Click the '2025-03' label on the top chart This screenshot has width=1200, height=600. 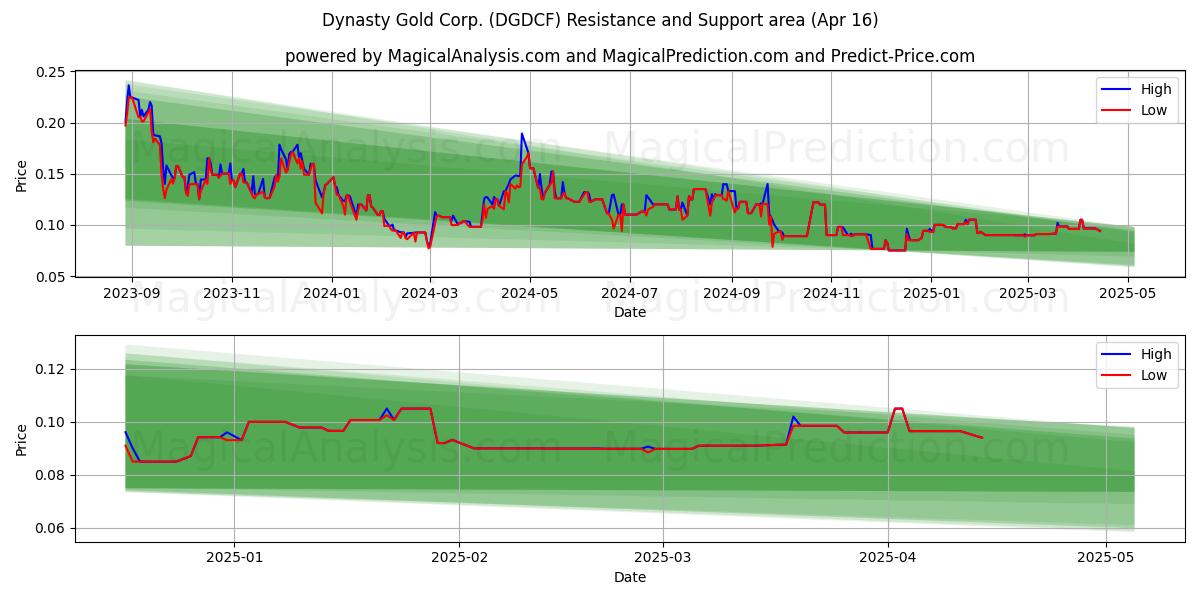[x=1027, y=294]
